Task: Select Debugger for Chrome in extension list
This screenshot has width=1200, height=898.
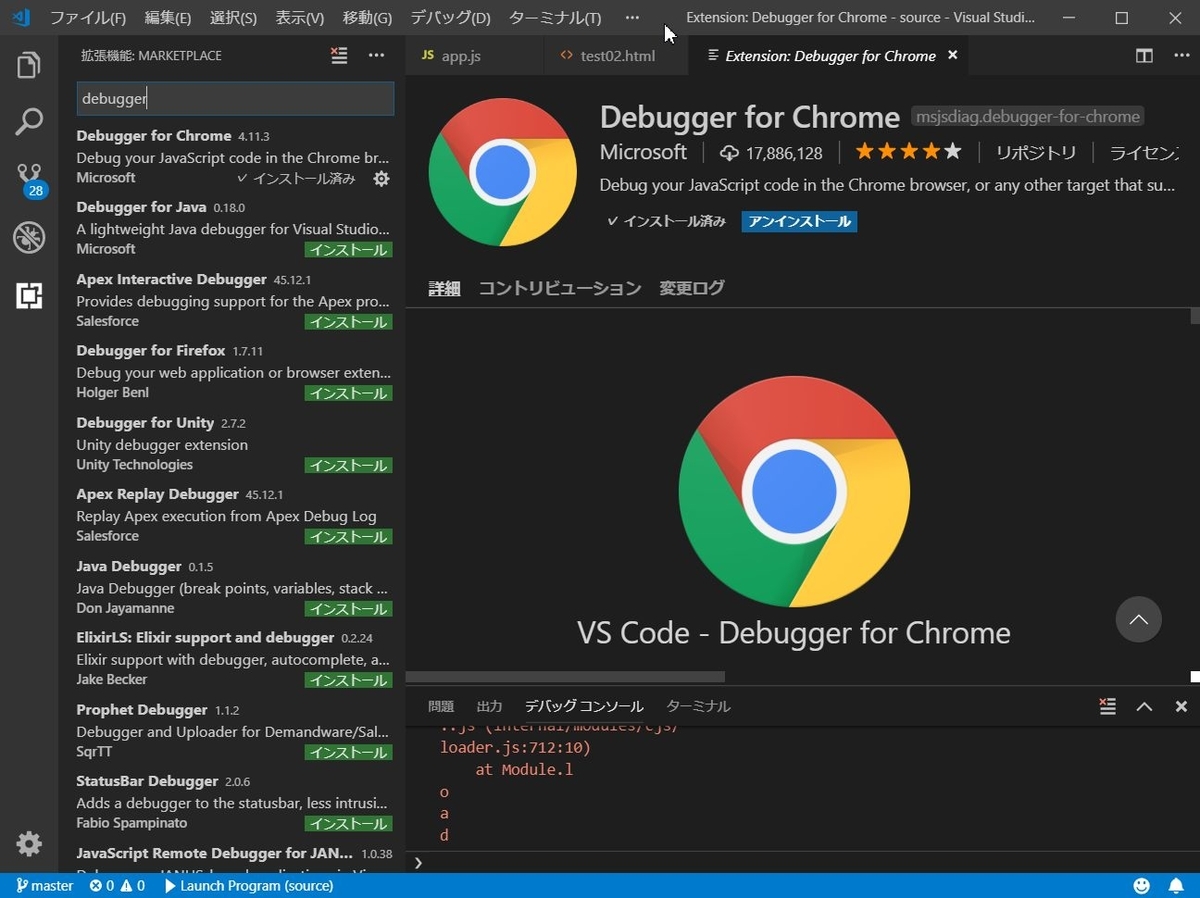Action: tap(232, 157)
